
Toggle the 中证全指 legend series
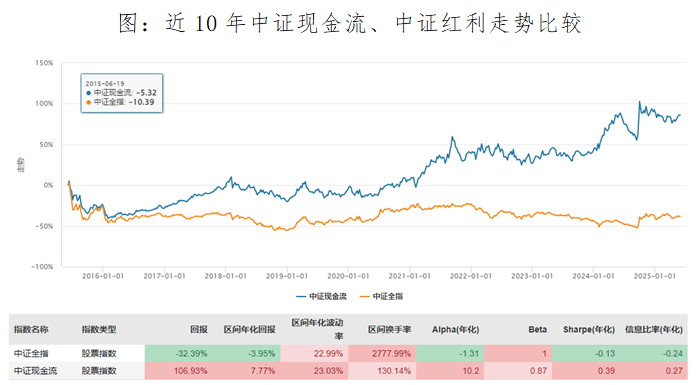(382, 296)
